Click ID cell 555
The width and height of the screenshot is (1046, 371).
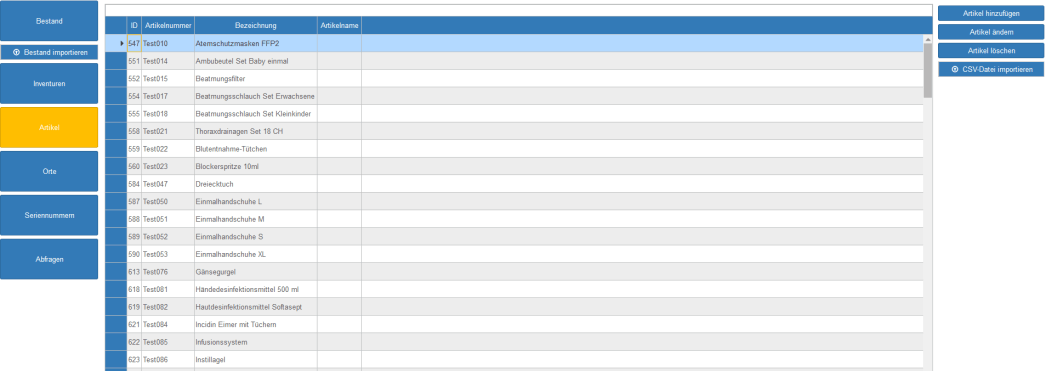tap(134, 113)
